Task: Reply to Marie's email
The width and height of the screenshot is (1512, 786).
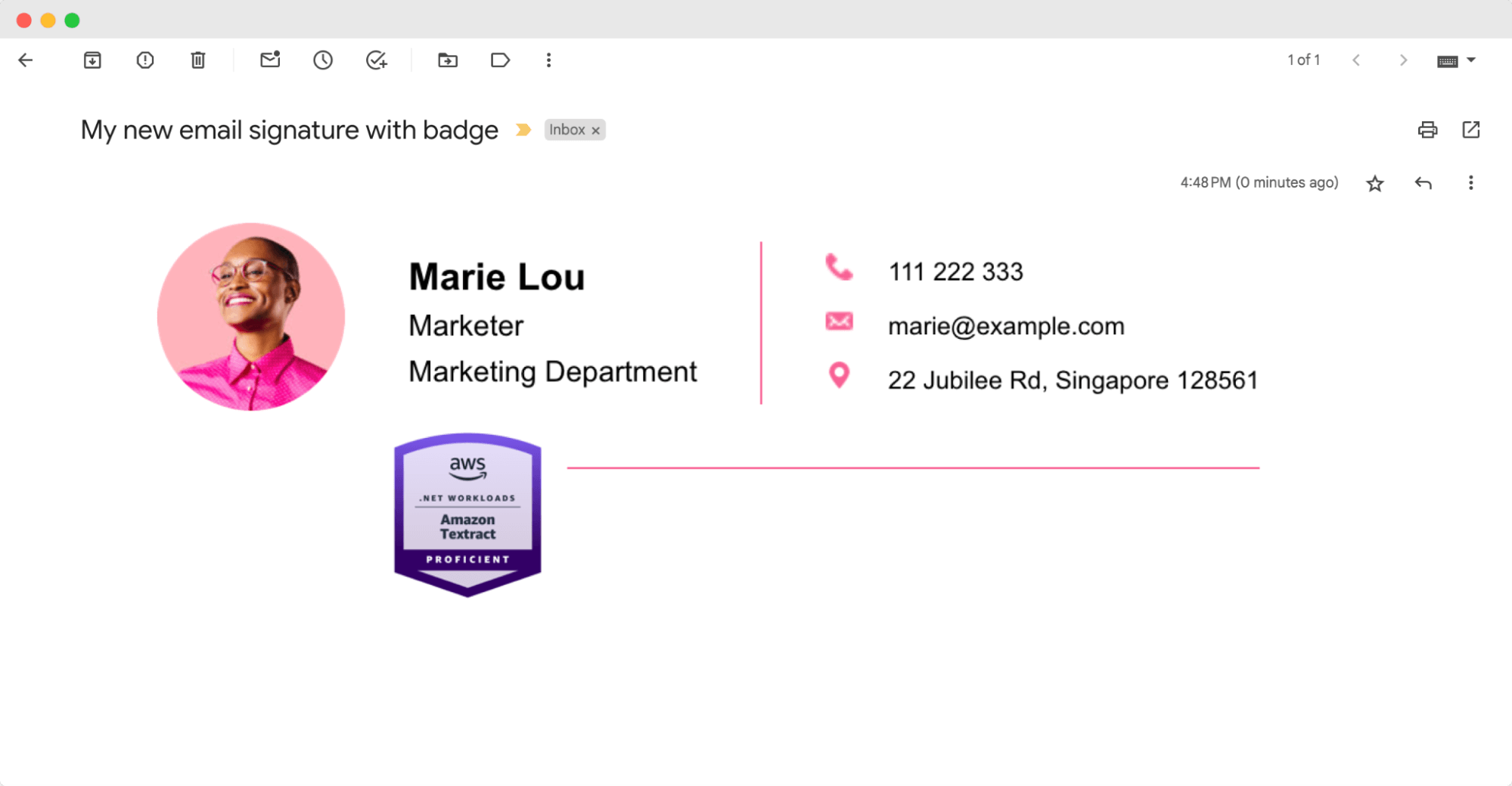Action: coord(1424,182)
